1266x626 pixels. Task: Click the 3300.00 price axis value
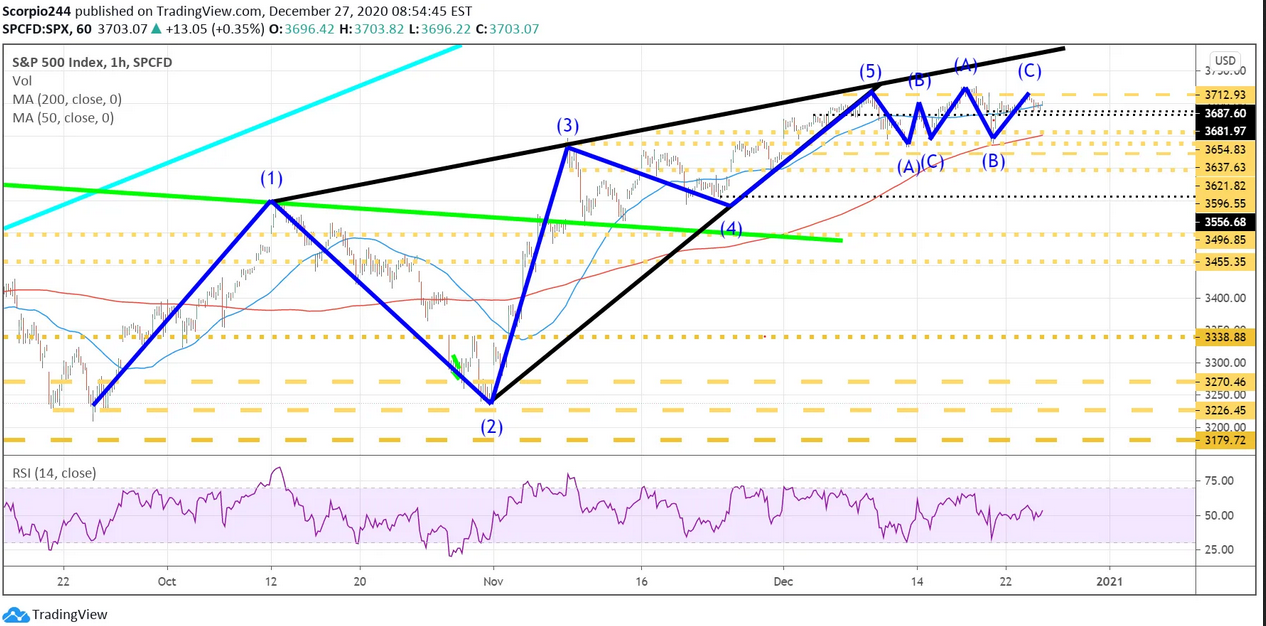1225,363
